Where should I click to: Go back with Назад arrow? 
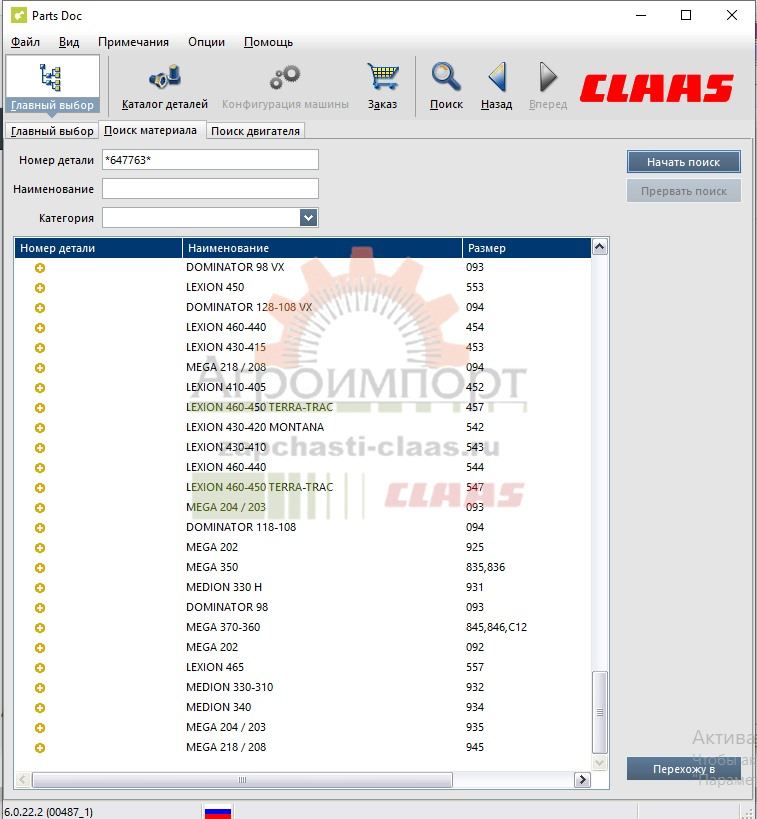tap(496, 87)
